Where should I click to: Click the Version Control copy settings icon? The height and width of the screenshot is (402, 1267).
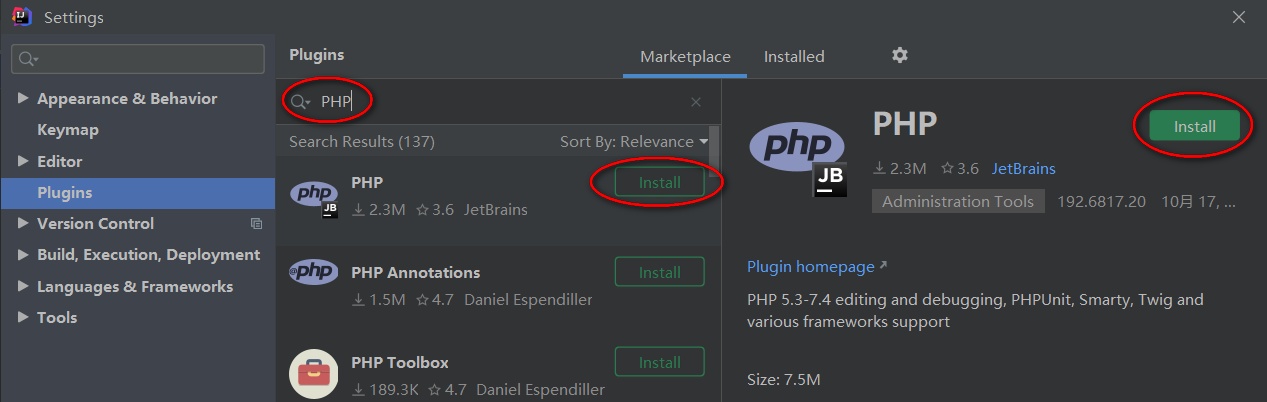[x=257, y=223]
